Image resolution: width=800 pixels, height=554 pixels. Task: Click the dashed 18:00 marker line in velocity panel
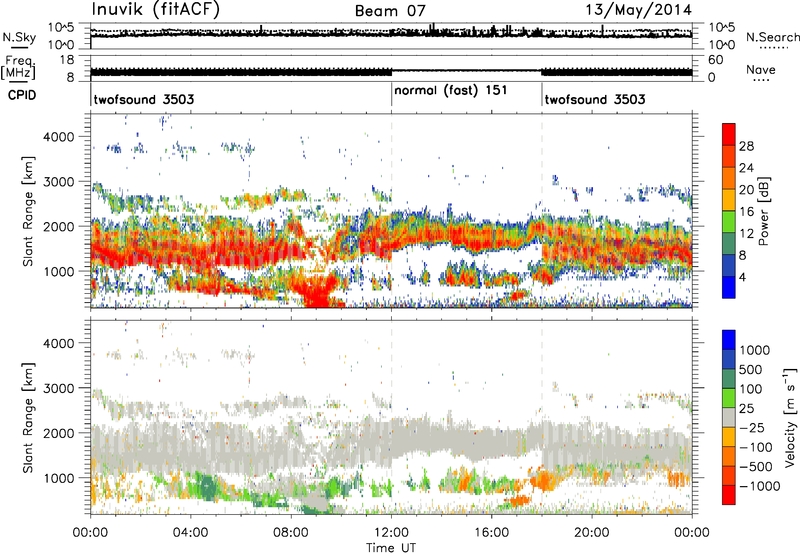click(542, 417)
